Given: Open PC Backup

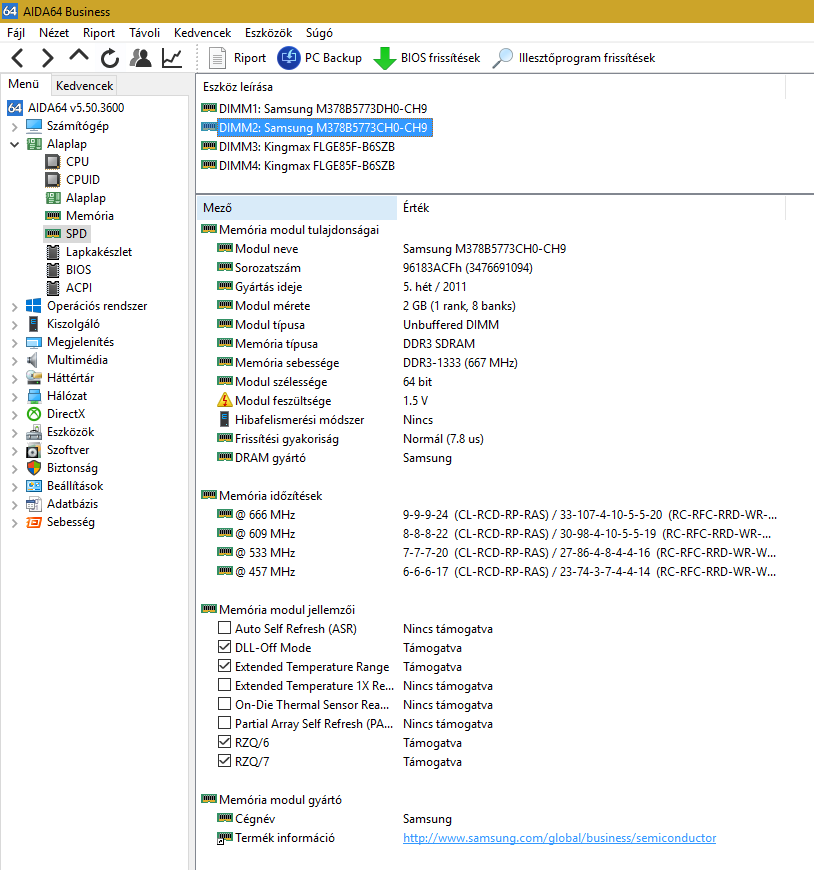Looking at the screenshot, I should click(320, 58).
